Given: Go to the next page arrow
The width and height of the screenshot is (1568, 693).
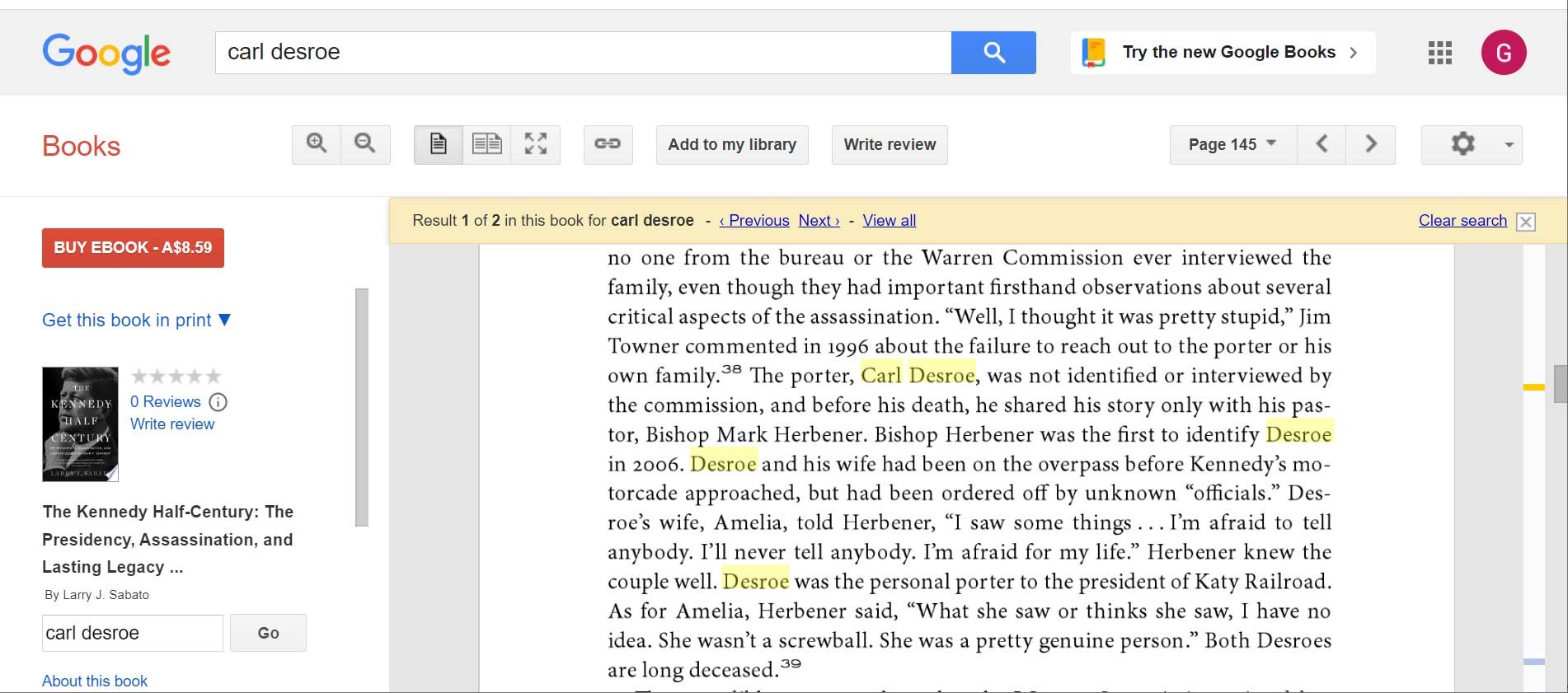Looking at the screenshot, I should 1370,144.
